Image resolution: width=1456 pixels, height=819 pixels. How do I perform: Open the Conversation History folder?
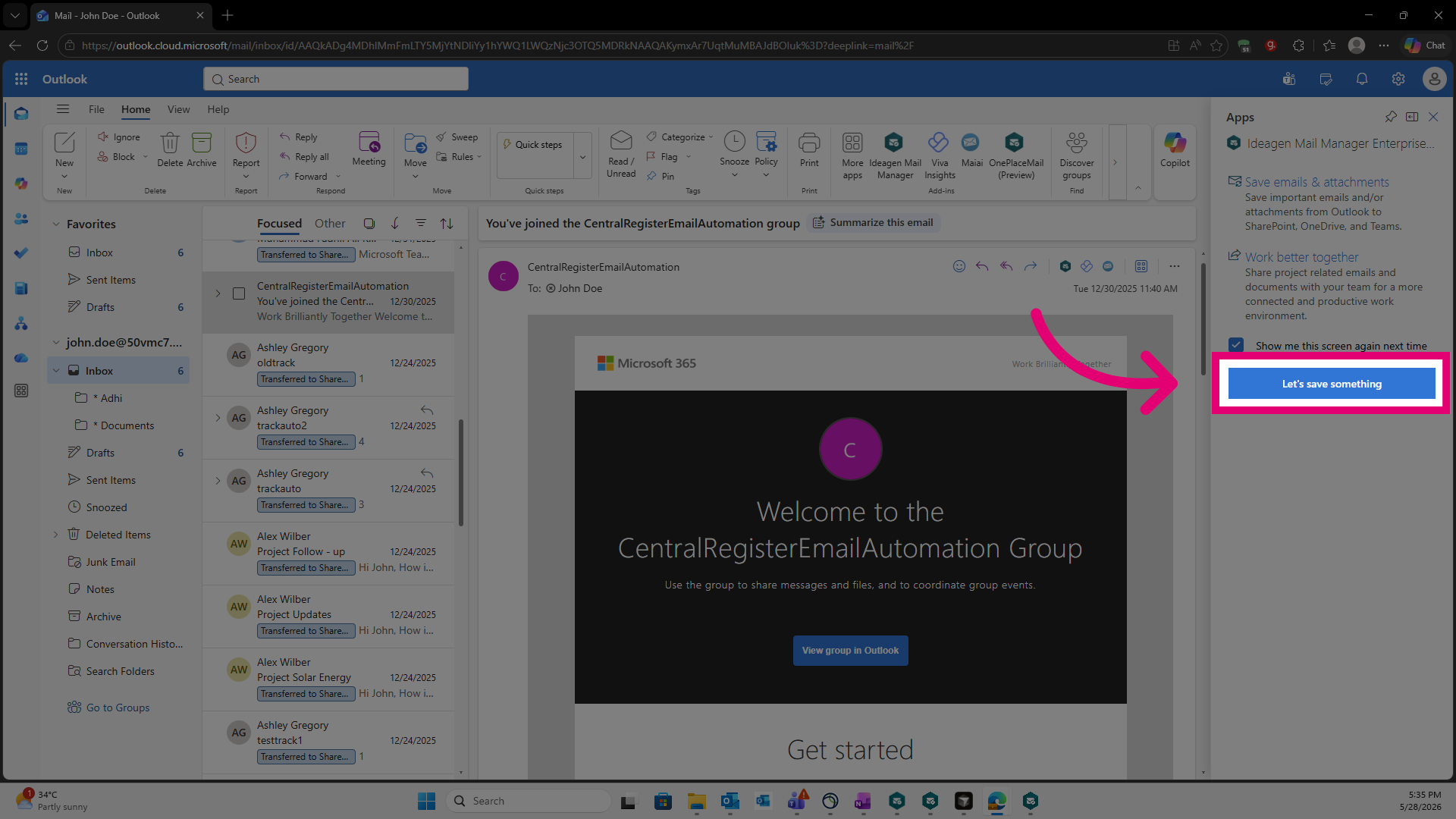134,644
